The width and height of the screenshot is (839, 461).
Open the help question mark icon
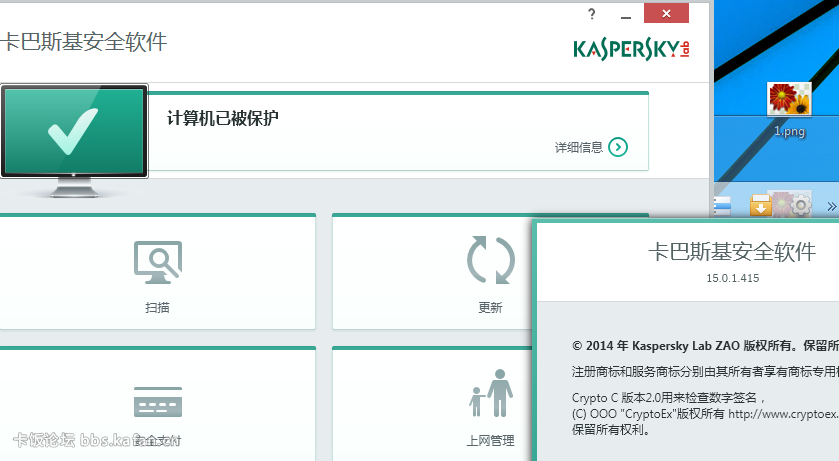[x=591, y=14]
